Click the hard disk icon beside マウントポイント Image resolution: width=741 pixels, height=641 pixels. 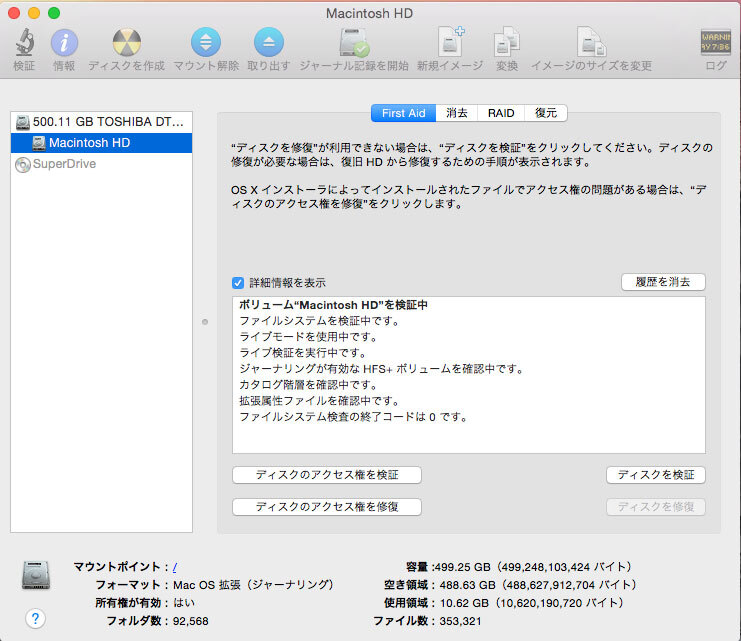36,575
